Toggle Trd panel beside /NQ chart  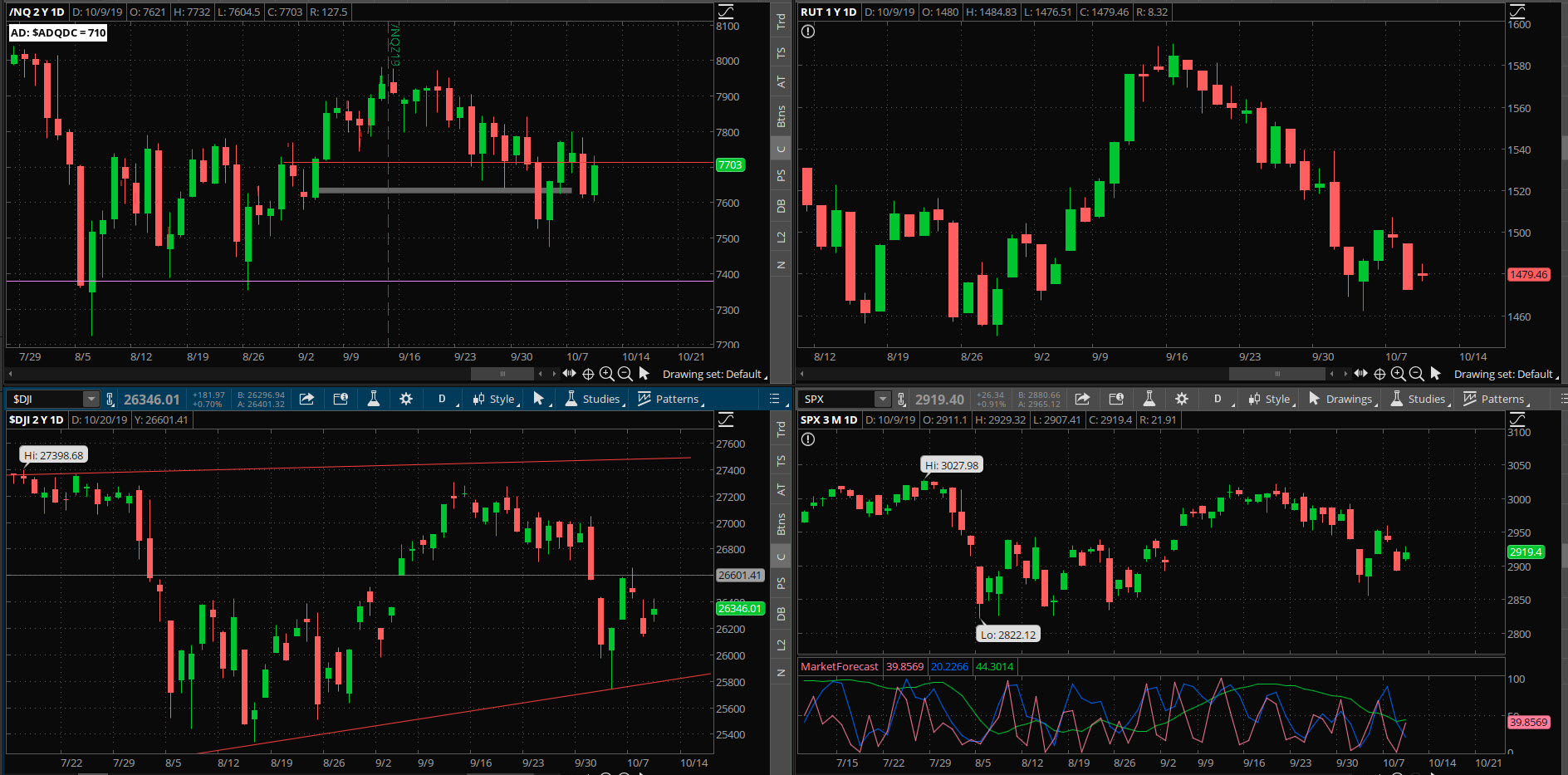[x=781, y=22]
